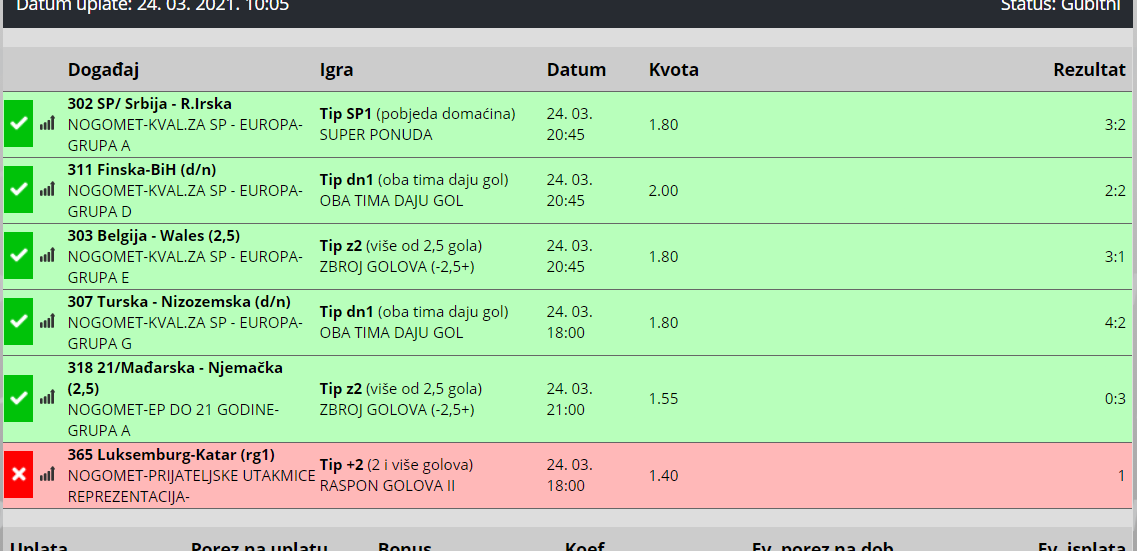Click odds 1.40 for Luksemburg-Katar
This screenshot has width=1137, height=551.
tap(663, 476)
